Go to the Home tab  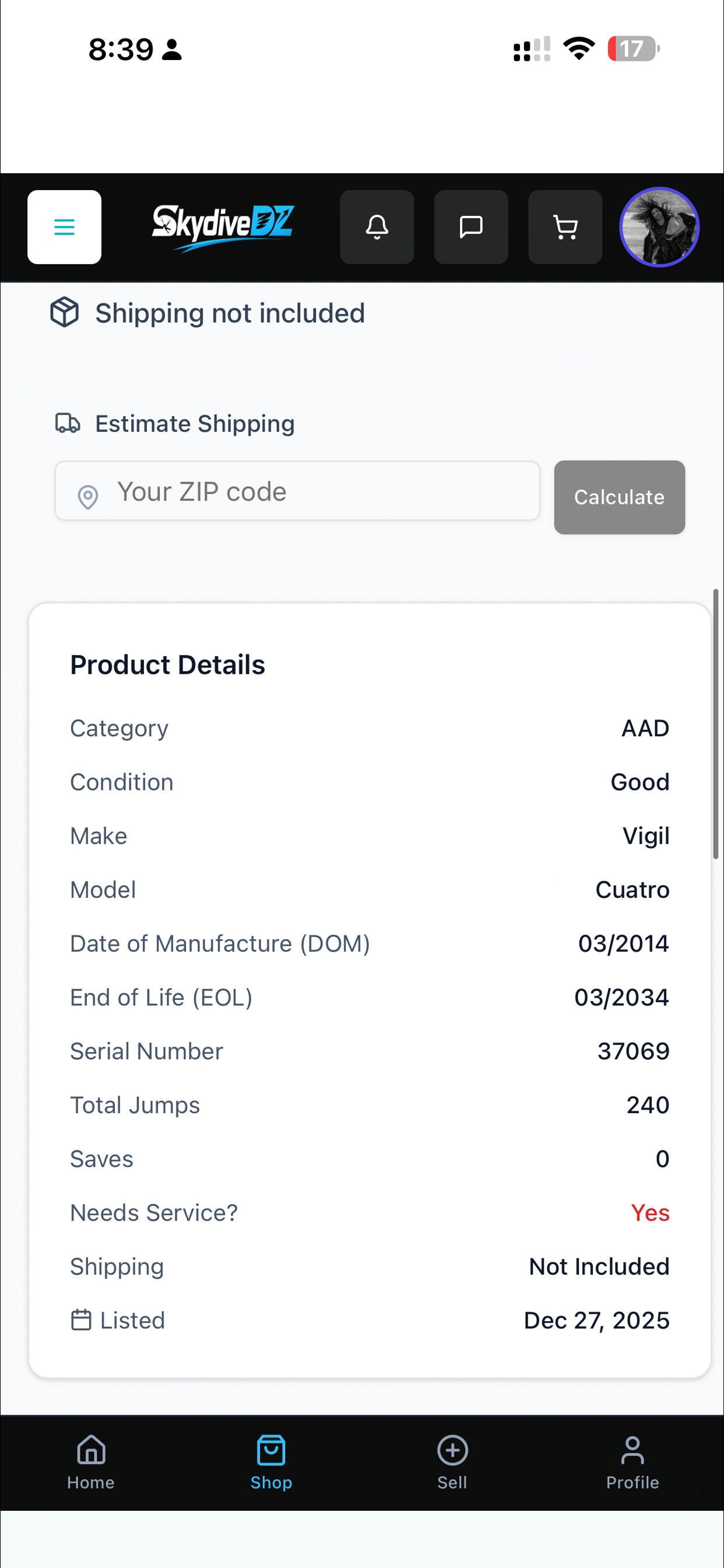91,1462
